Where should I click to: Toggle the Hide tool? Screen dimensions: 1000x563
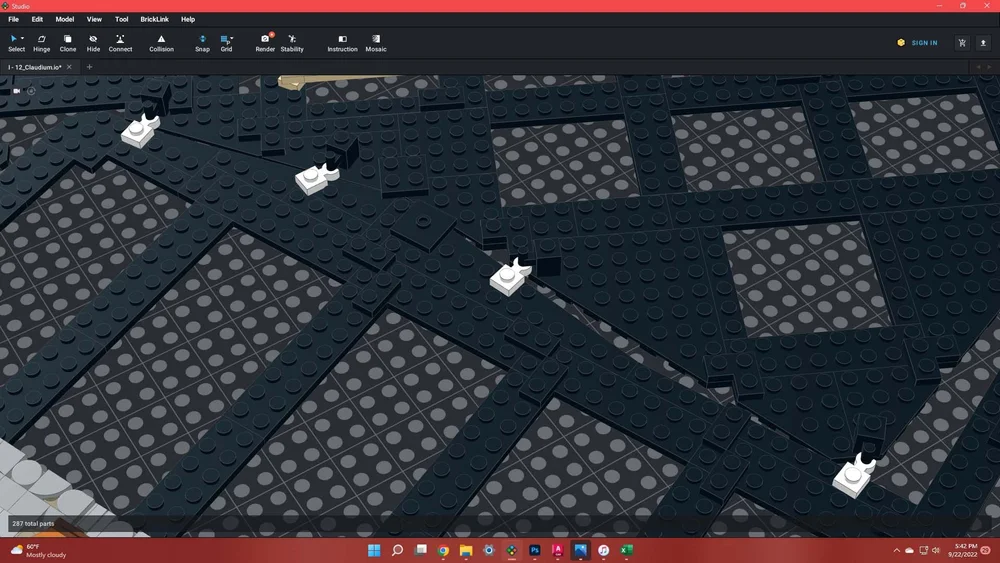tap(93, 43)
